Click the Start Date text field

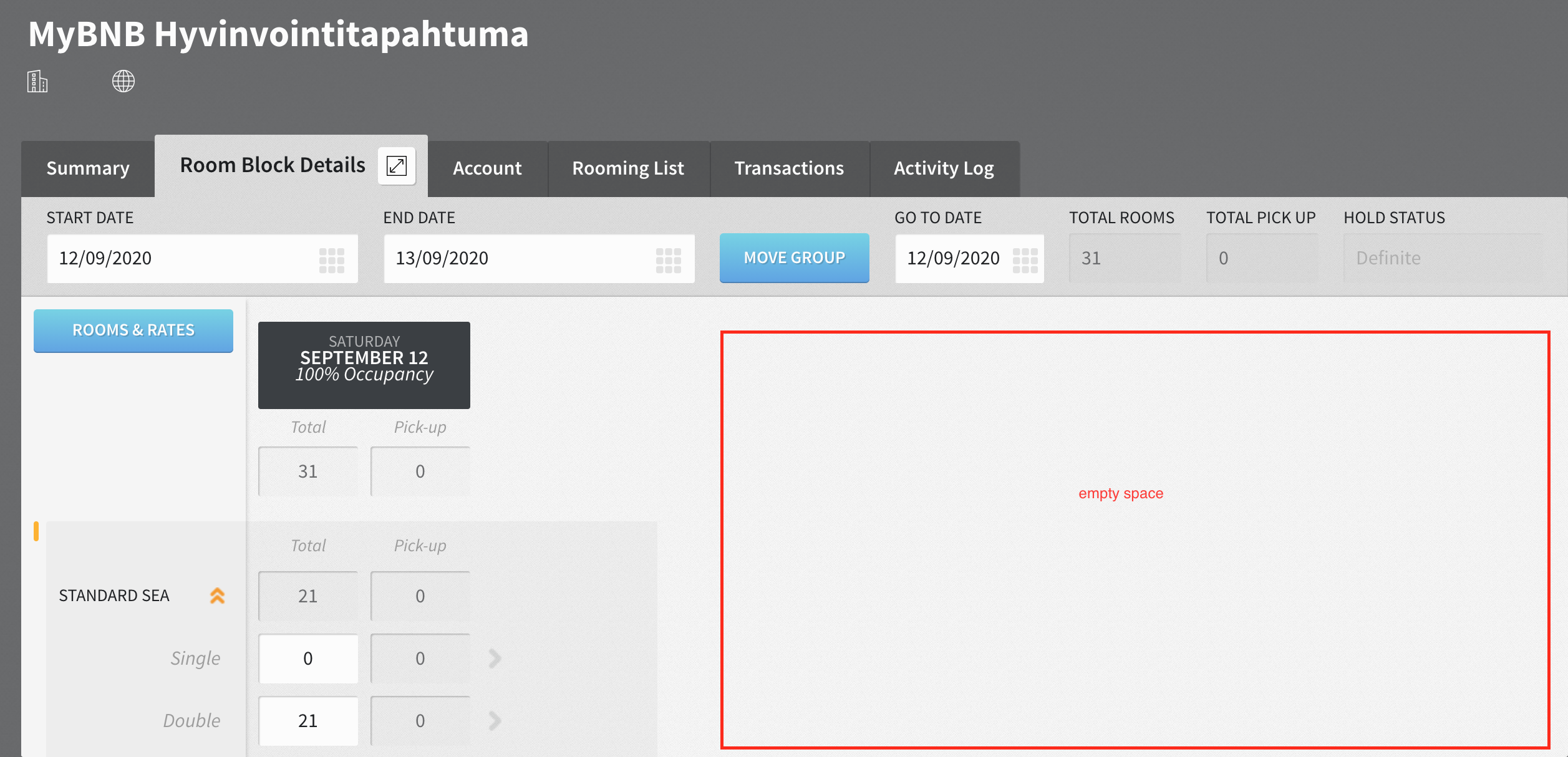[181, 258]
